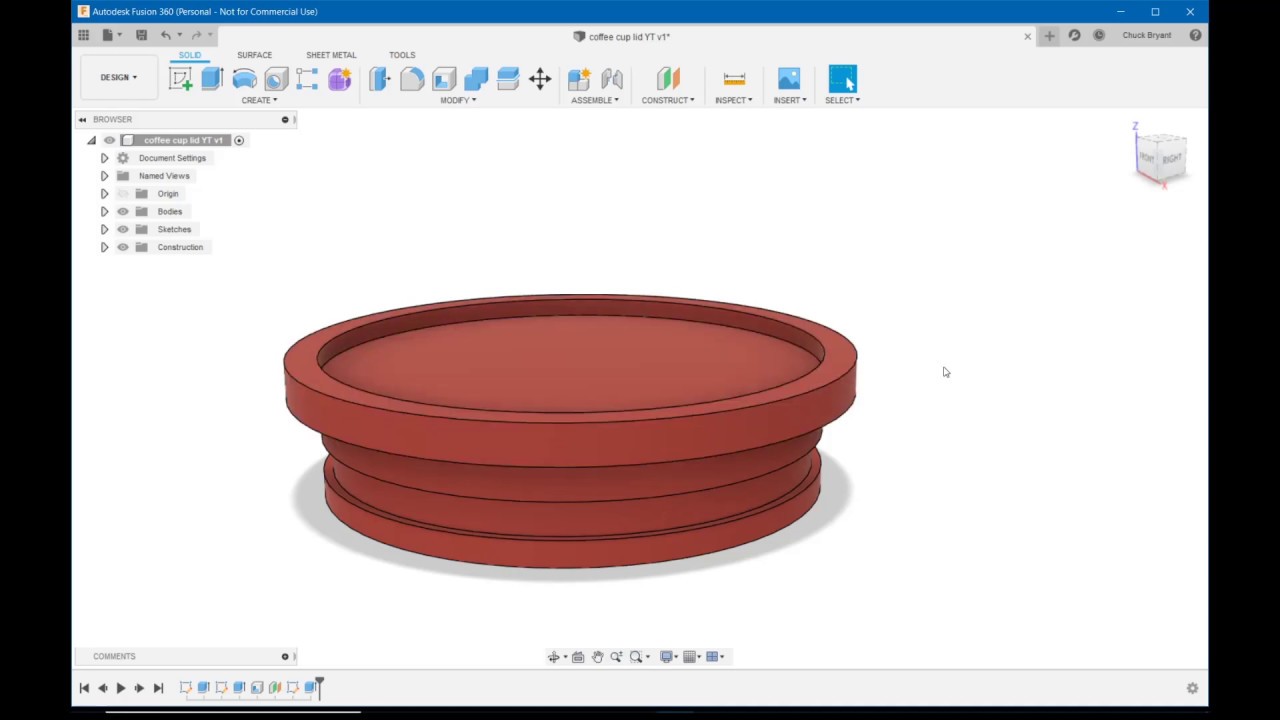This screenshot has width=1280, height=720.
Task: Open the Assemble menu
Action: [595, 100]
